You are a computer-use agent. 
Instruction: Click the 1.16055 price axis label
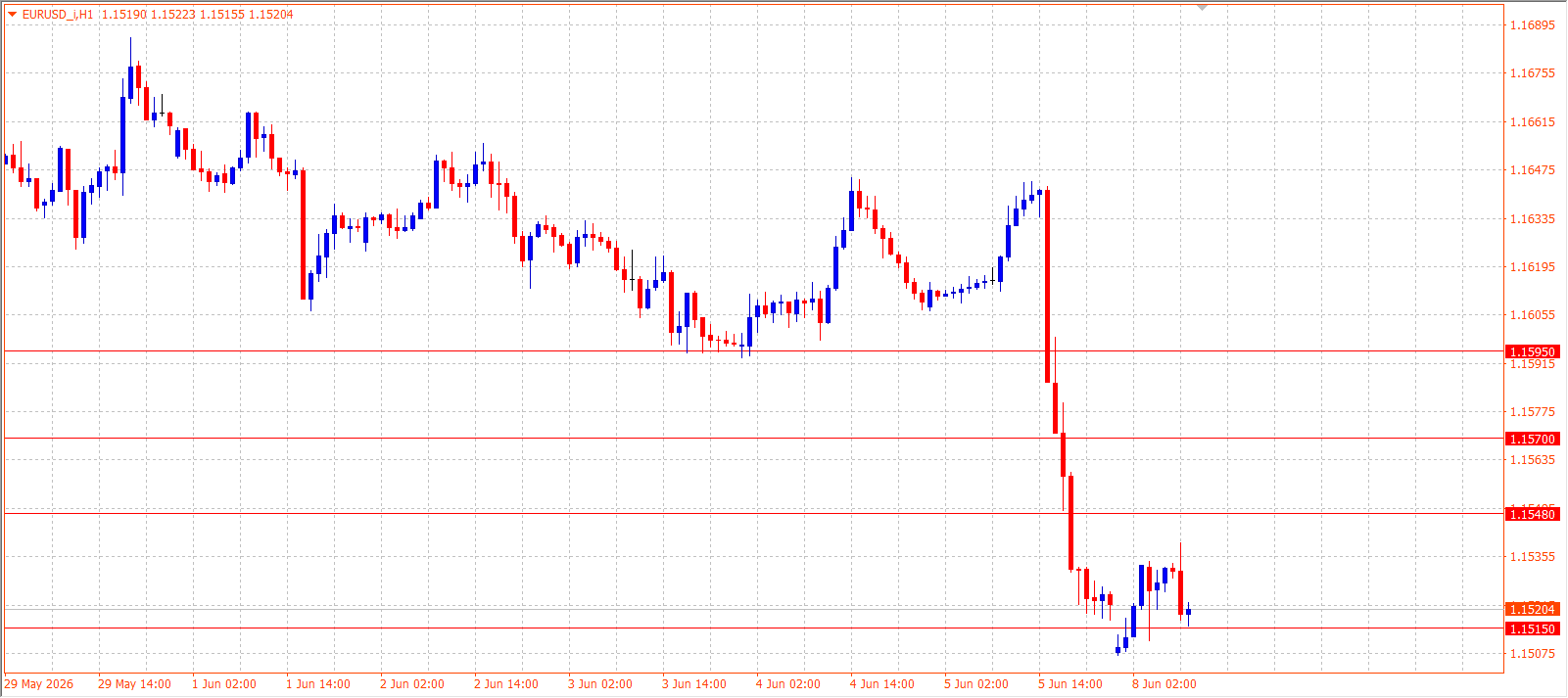tap(1532, 315)
